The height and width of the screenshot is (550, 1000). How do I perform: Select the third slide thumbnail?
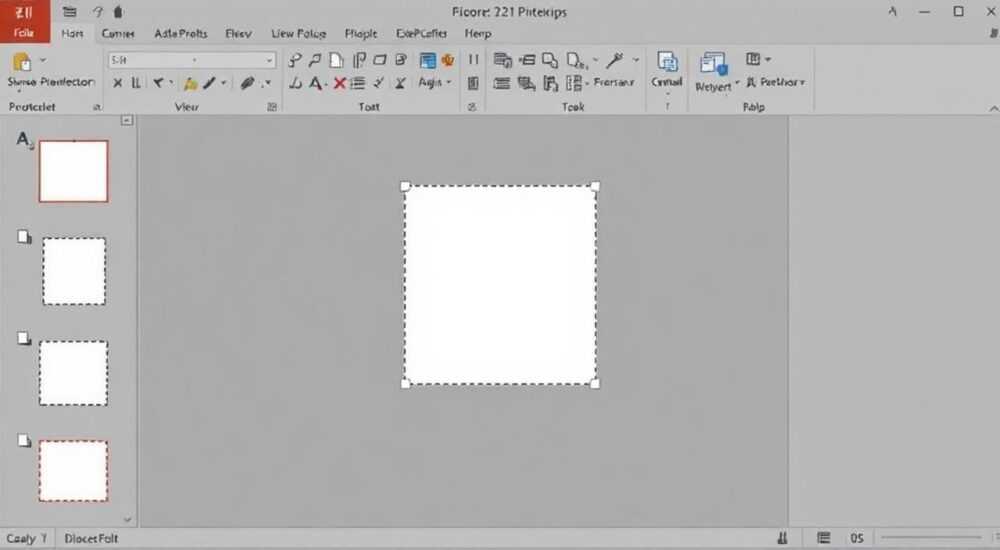pyautogui.click(x=73, y=373)
